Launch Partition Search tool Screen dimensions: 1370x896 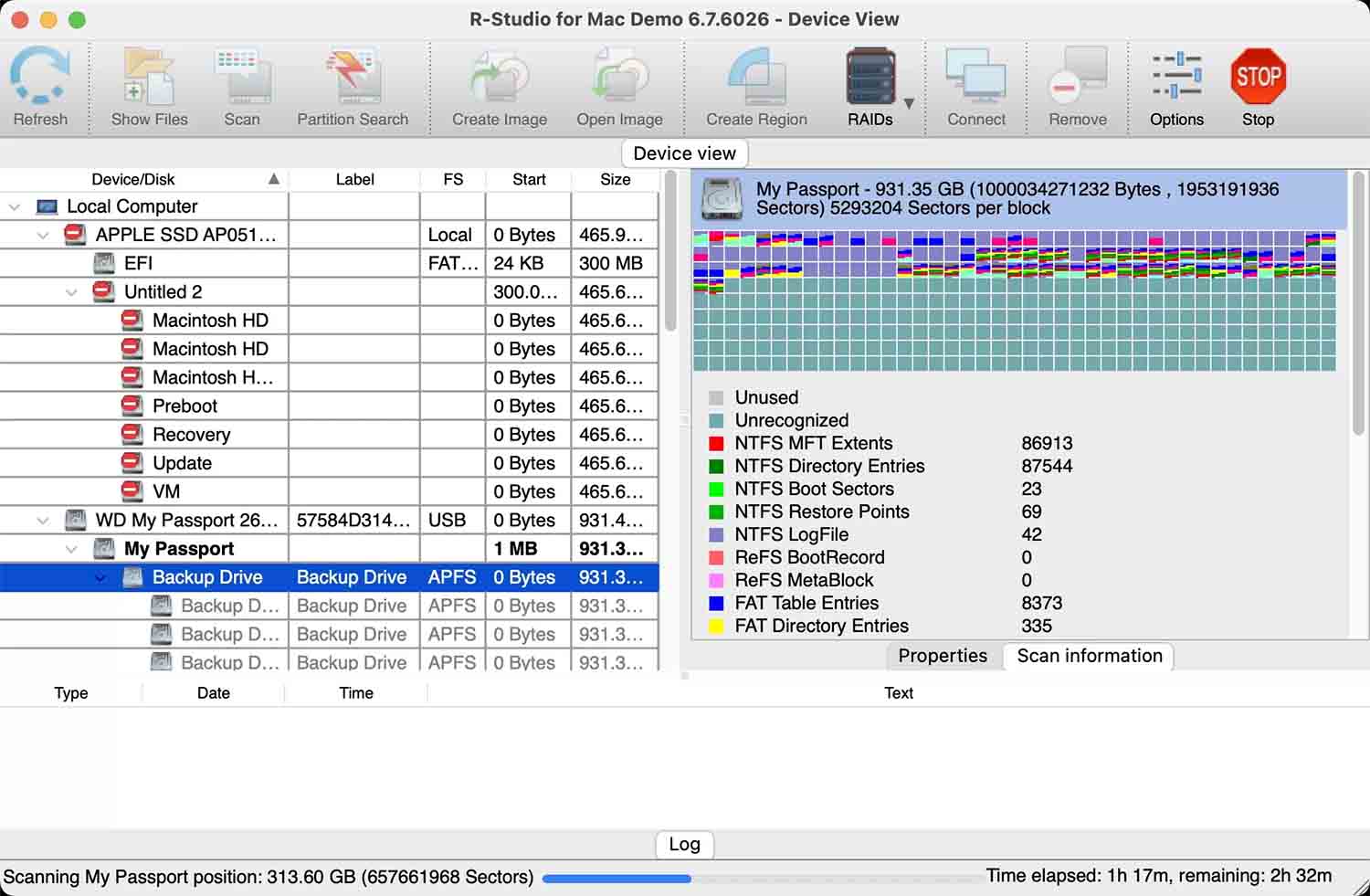click(x=353, y=77)
